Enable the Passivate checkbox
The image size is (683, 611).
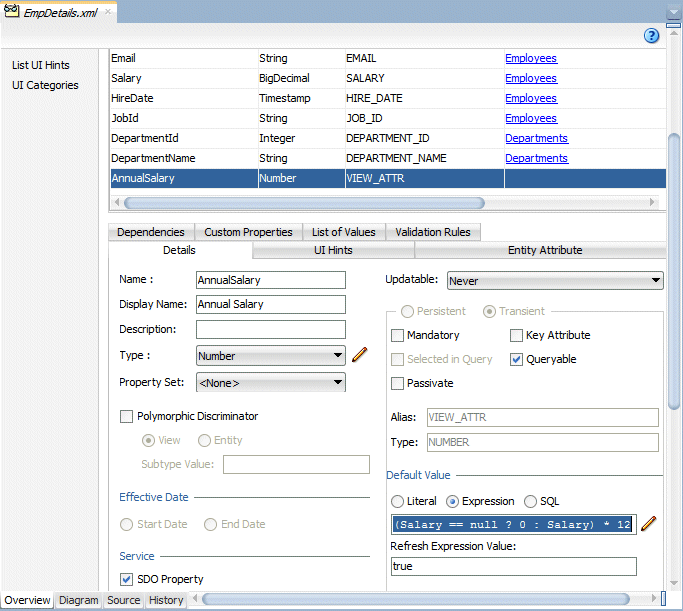tap(397, 383)
